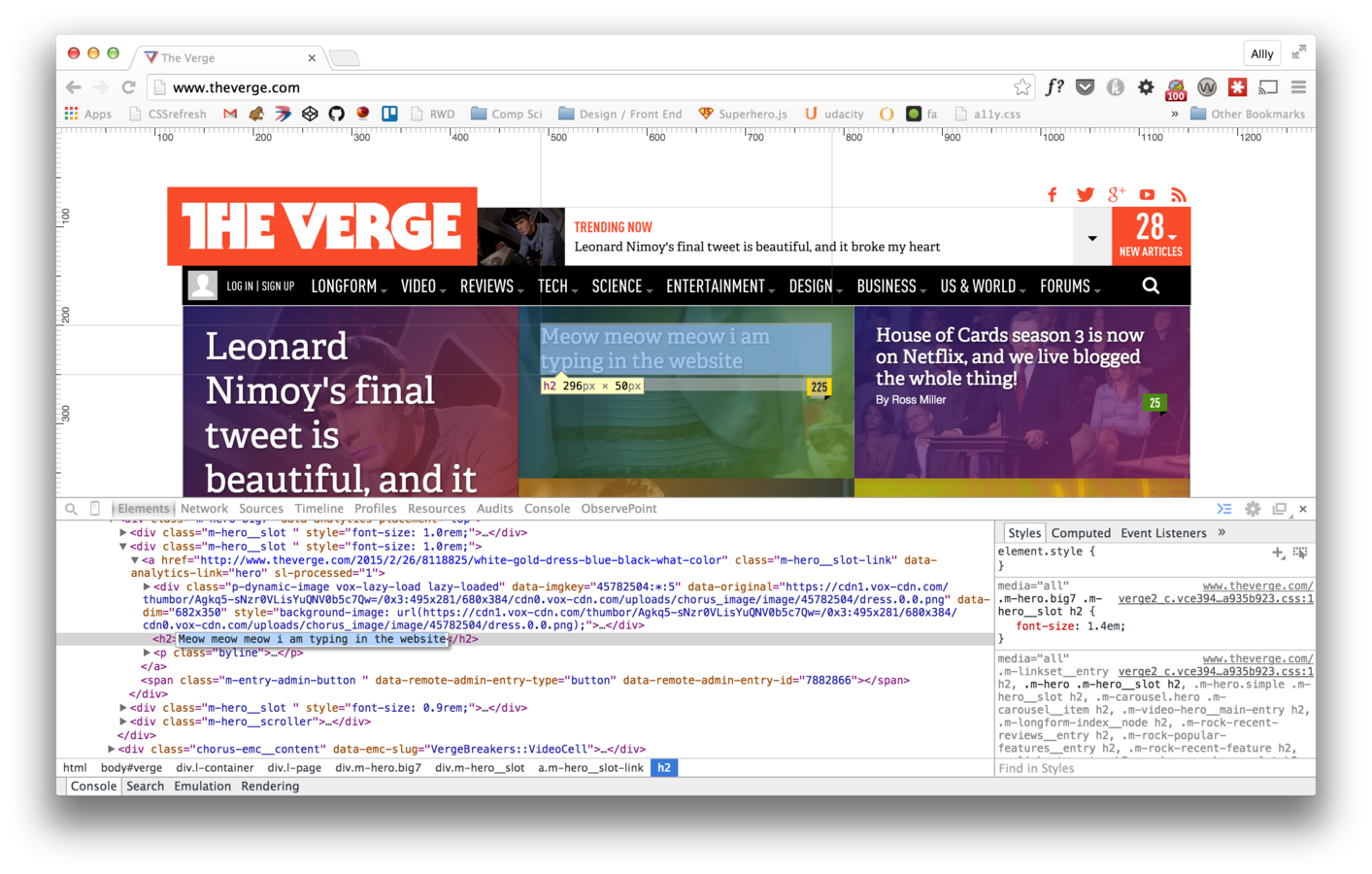
Task: Click the Ally profile button
Action: pyautogui.click(x=1261, y=53)
